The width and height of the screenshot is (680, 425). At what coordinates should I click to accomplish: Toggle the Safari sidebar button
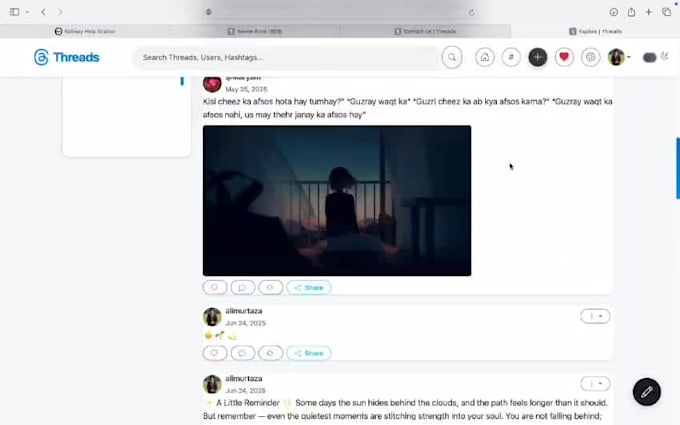coord(14,12)
